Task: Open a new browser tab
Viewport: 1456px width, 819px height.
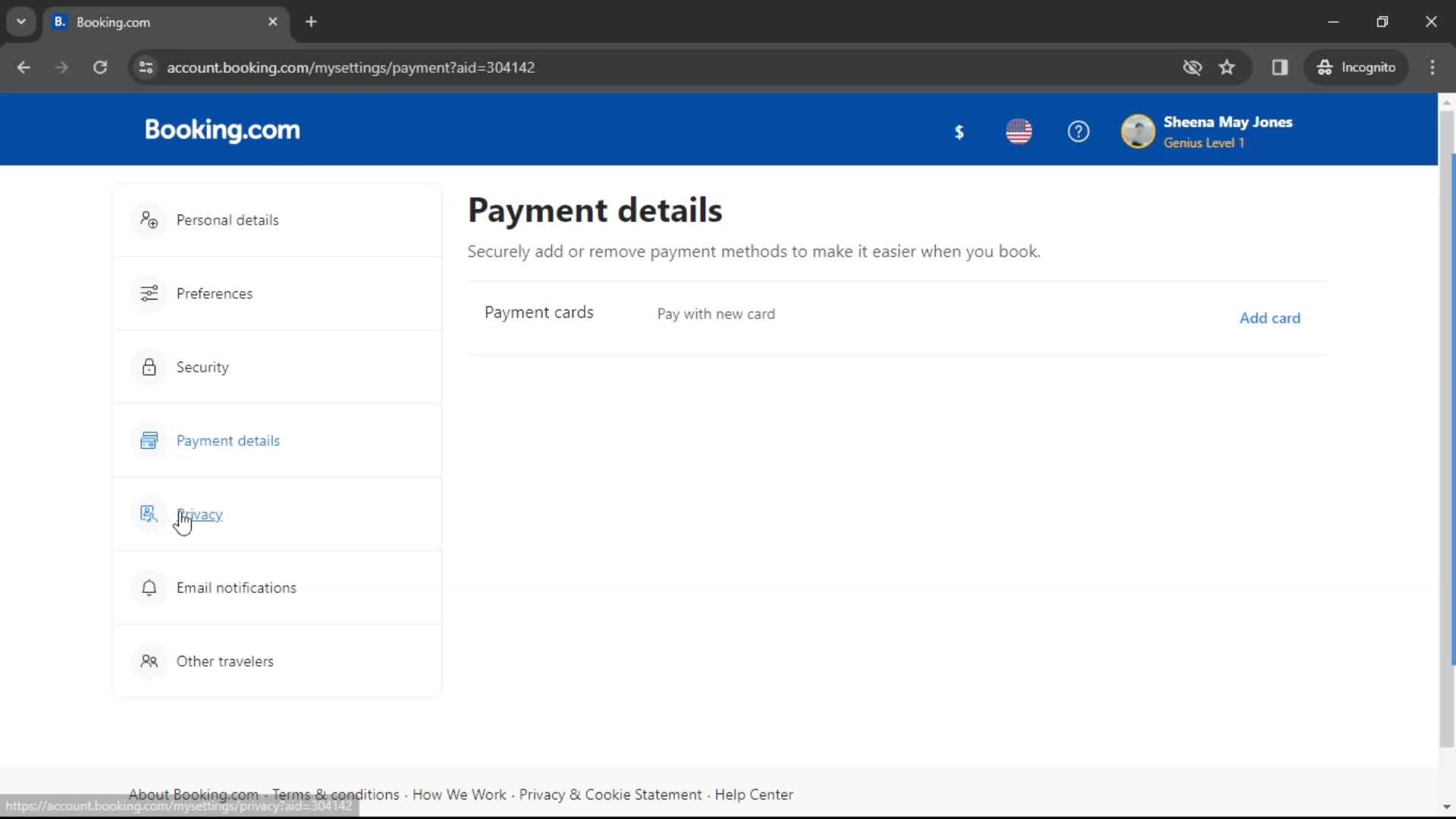Action: tap(311, 22)
